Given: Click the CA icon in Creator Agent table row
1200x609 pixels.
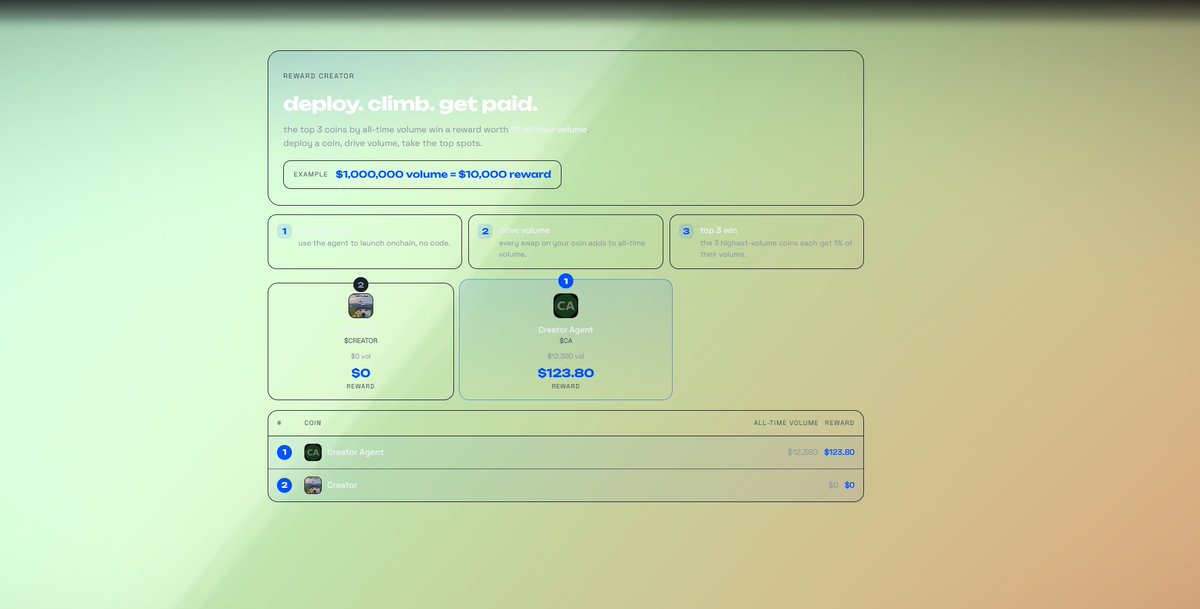Looking at the screenshot, I should (x=313, y=452).
